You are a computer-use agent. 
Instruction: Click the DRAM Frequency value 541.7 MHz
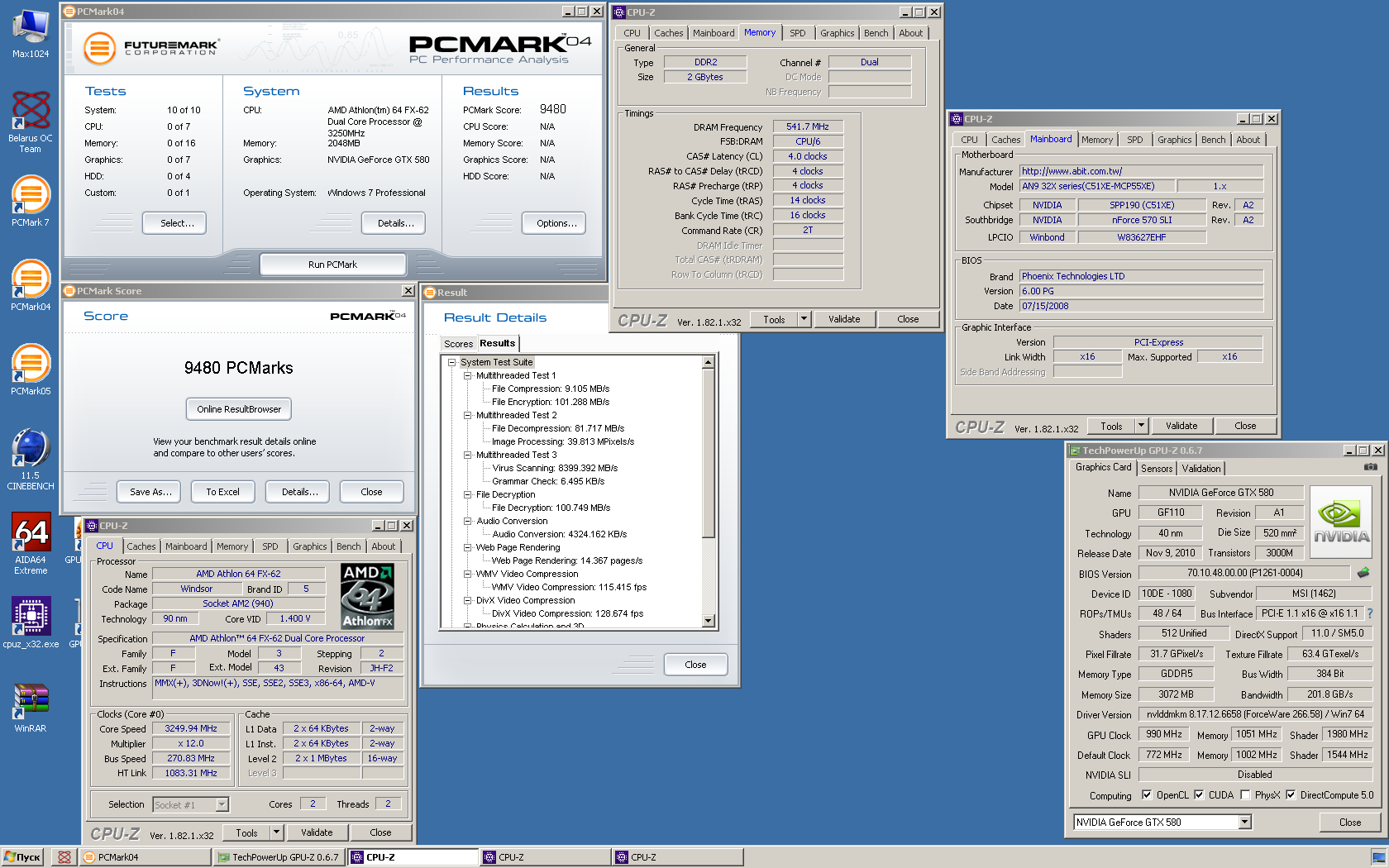pos(808,126)
